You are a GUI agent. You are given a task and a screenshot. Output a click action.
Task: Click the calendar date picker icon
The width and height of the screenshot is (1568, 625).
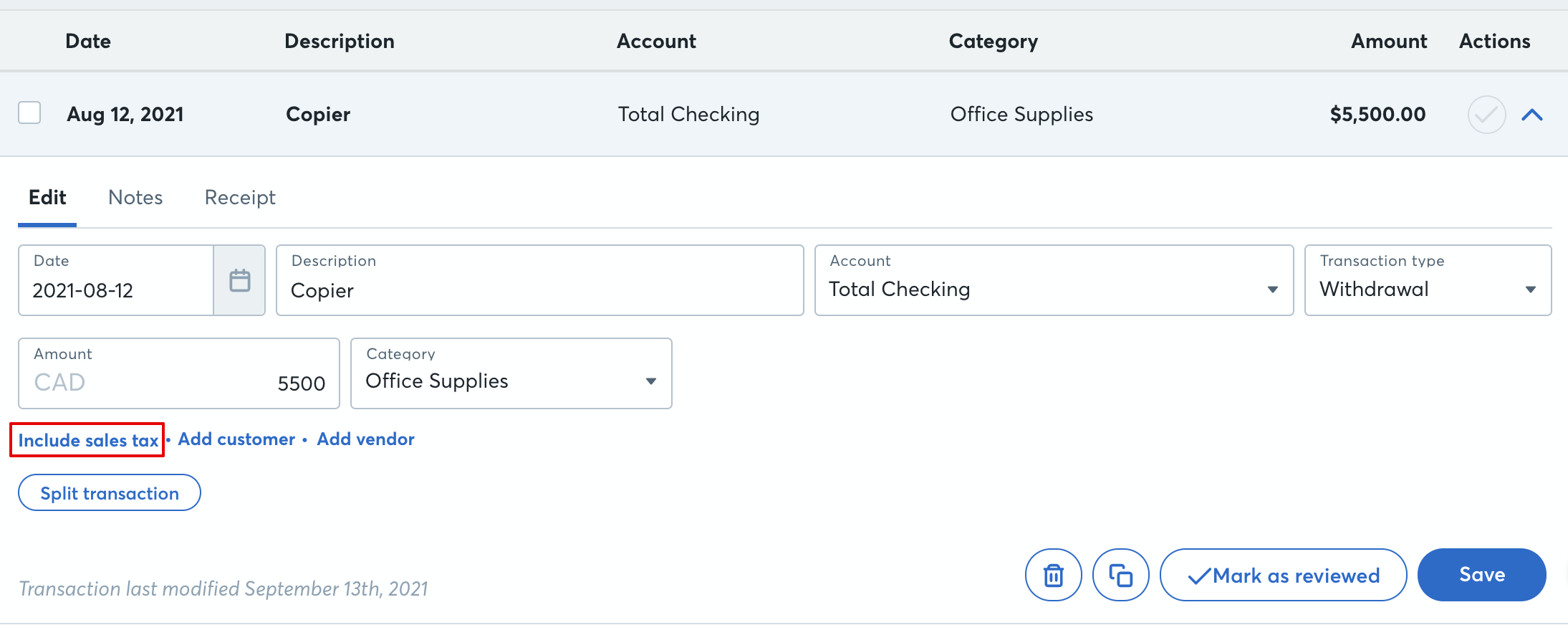(x=239, y=280)
